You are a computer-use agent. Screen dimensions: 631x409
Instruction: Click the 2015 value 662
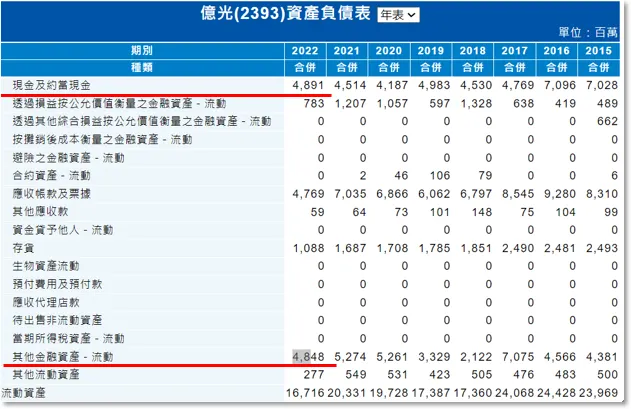click(x=607, y=121)
